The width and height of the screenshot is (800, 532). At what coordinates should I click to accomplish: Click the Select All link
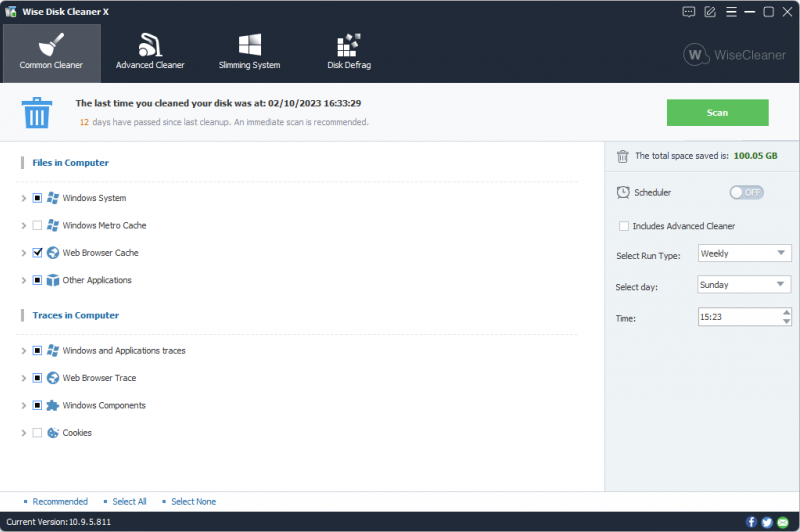(129, 502)
